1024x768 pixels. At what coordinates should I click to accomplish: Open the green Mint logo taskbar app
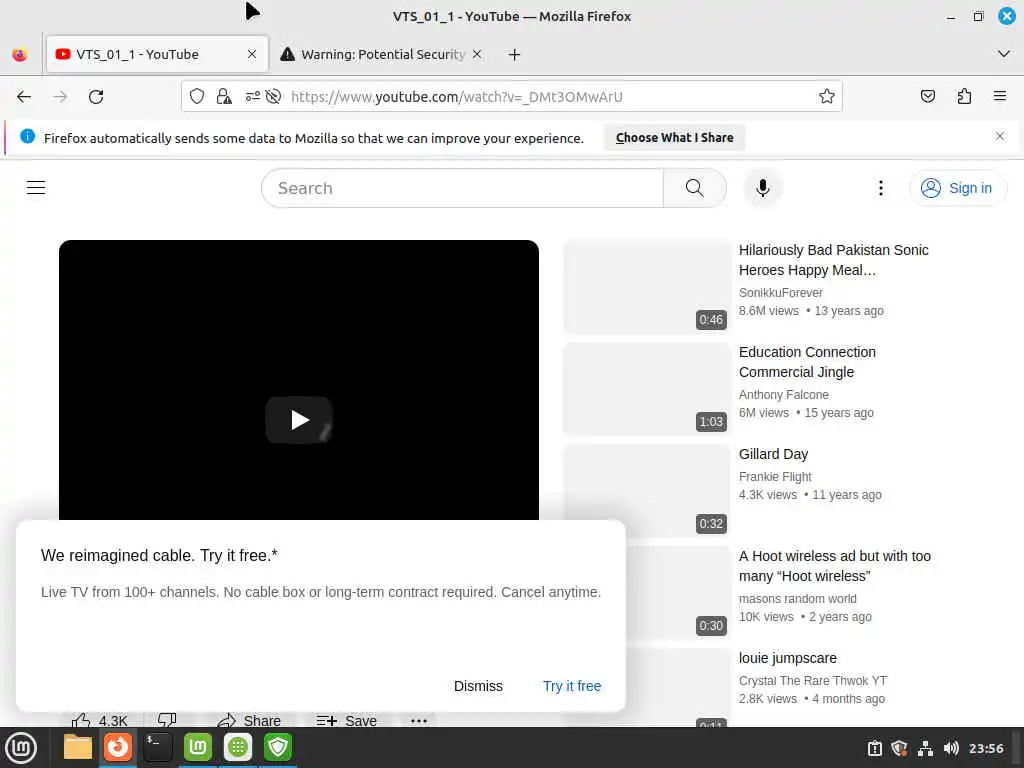(x=198, y=747)
